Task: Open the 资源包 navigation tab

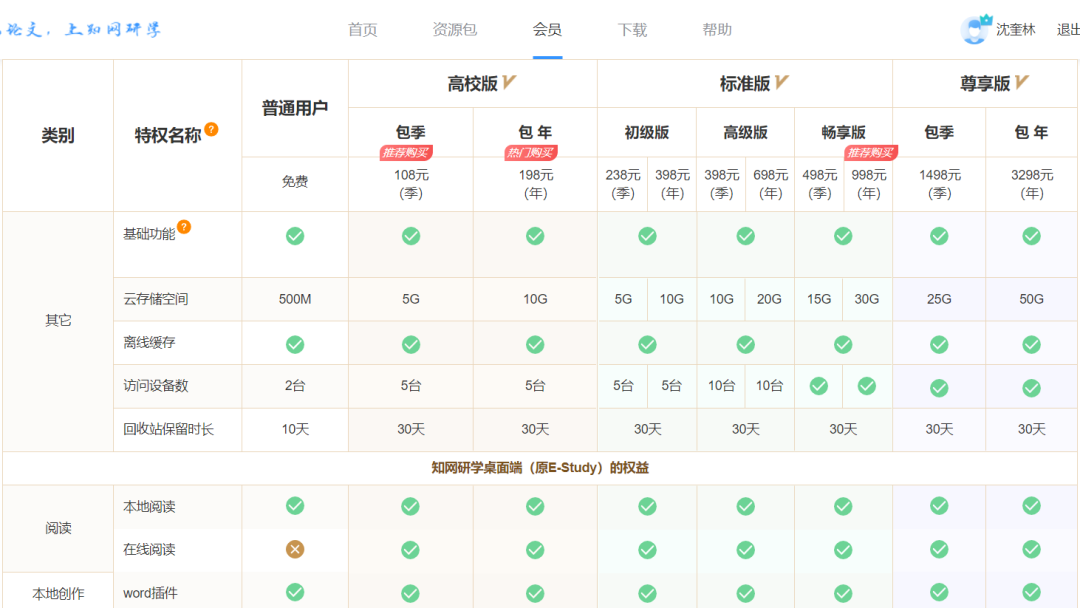Action: click(x=455, y=30)
